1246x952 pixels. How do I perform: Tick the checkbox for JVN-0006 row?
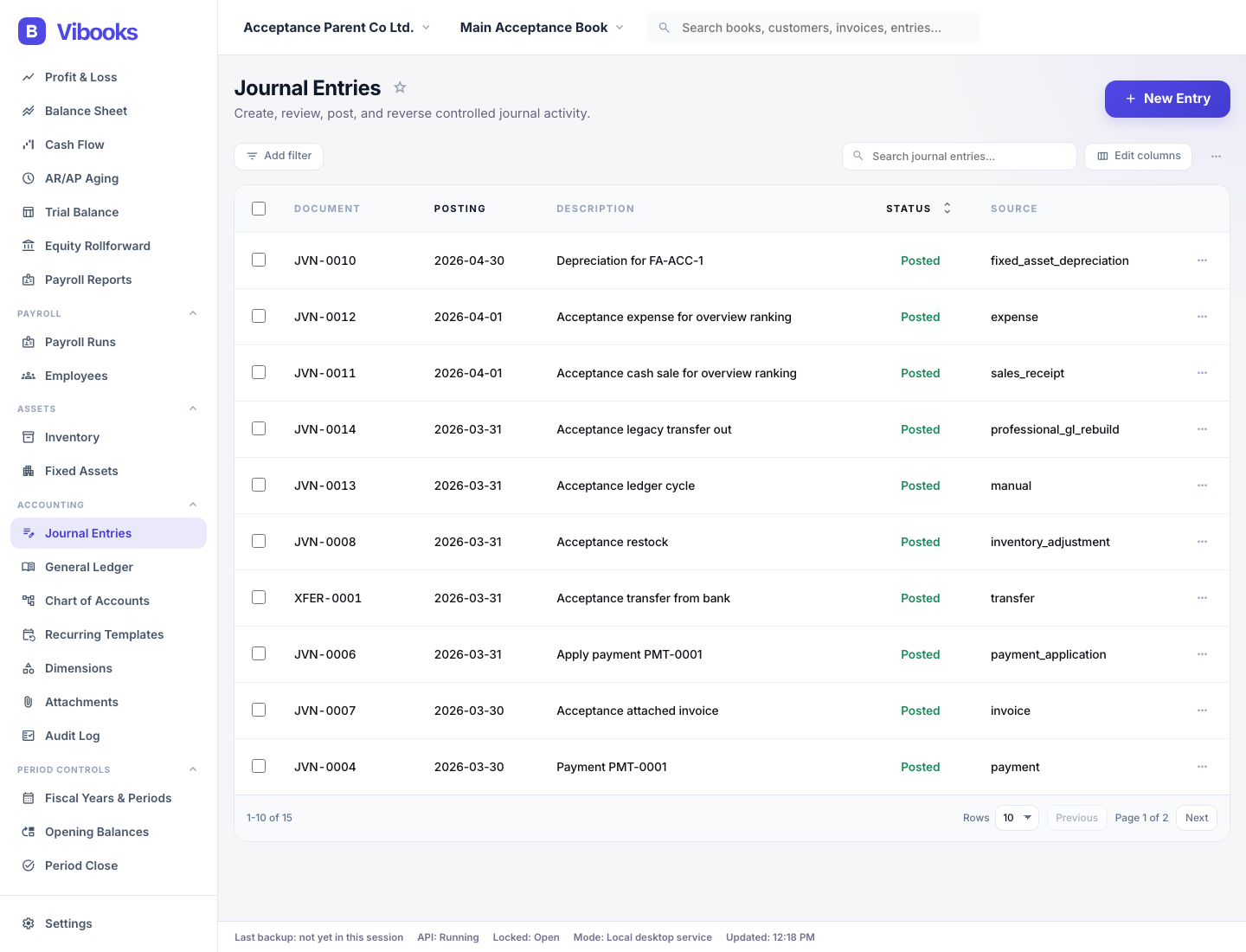point(259,654)
